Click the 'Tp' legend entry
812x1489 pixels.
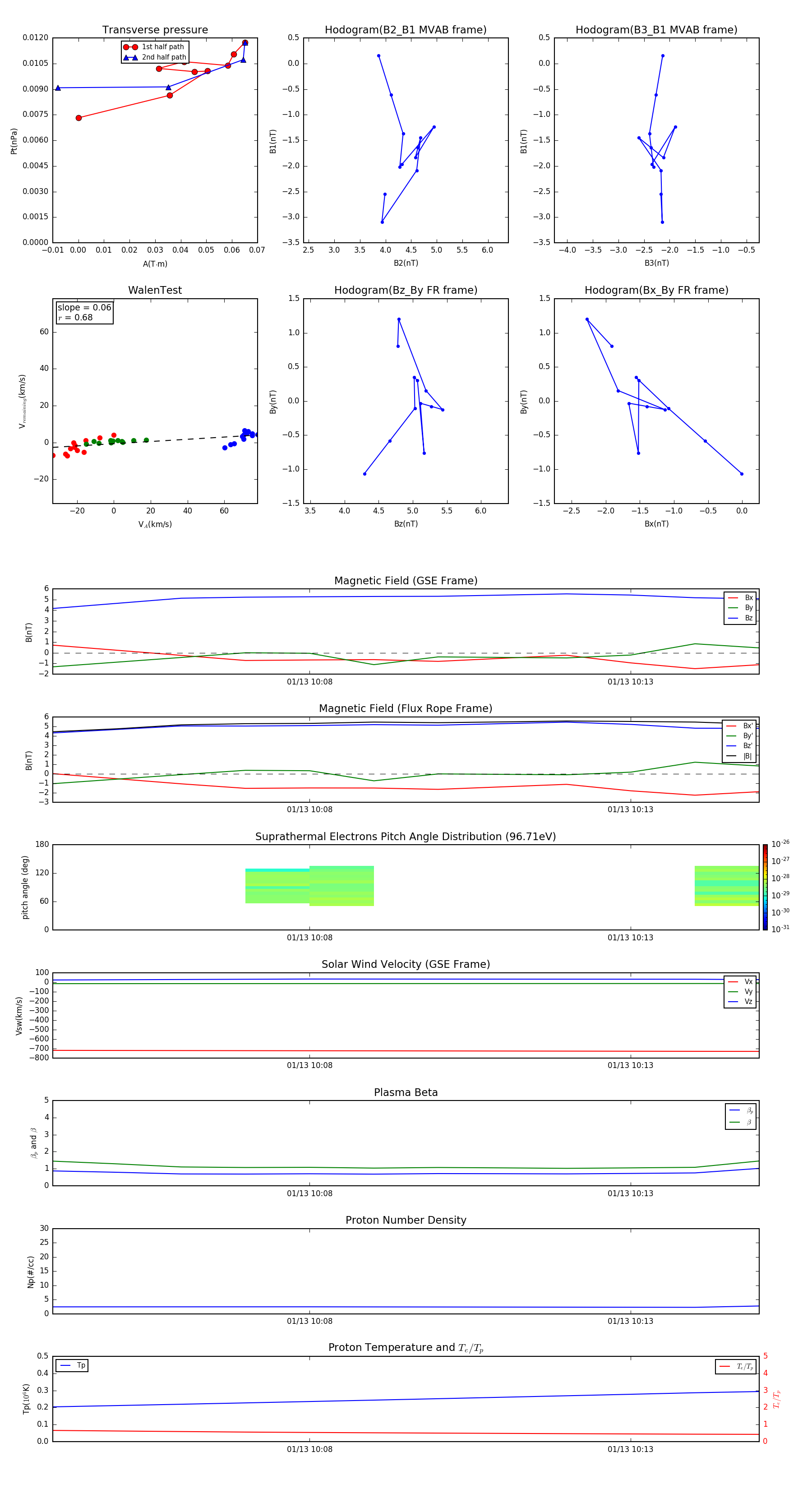(72, 1366)
